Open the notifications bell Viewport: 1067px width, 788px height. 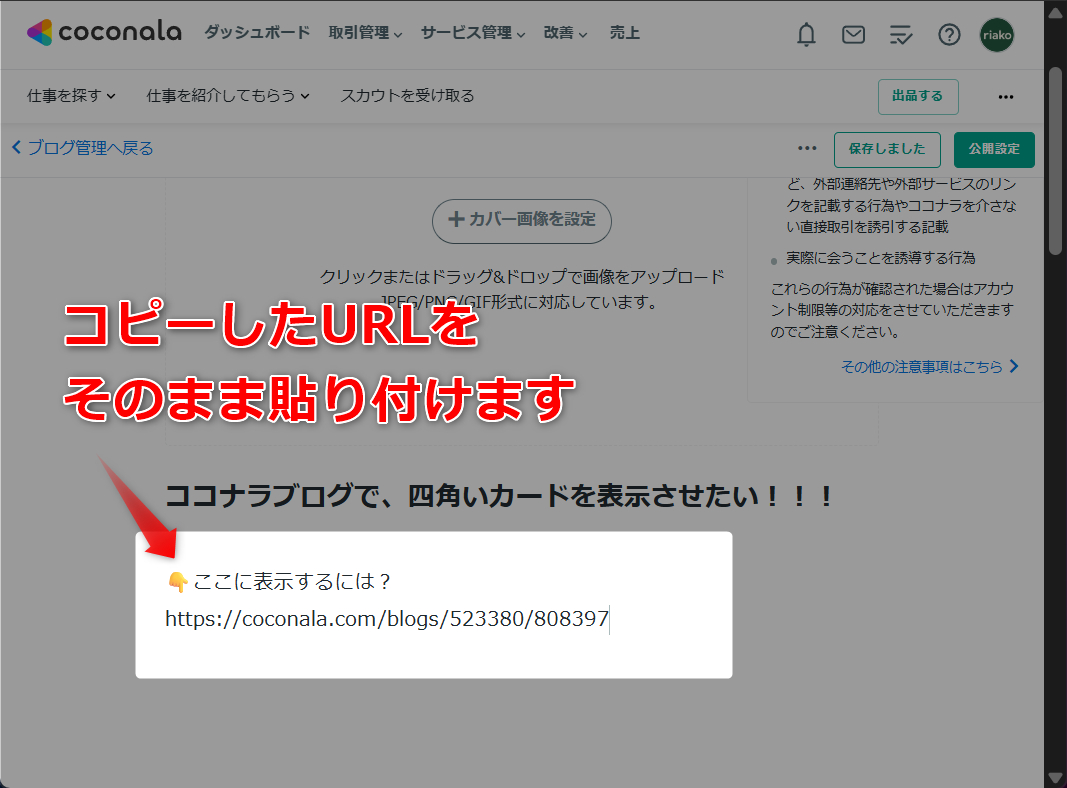tap(806, 34)
